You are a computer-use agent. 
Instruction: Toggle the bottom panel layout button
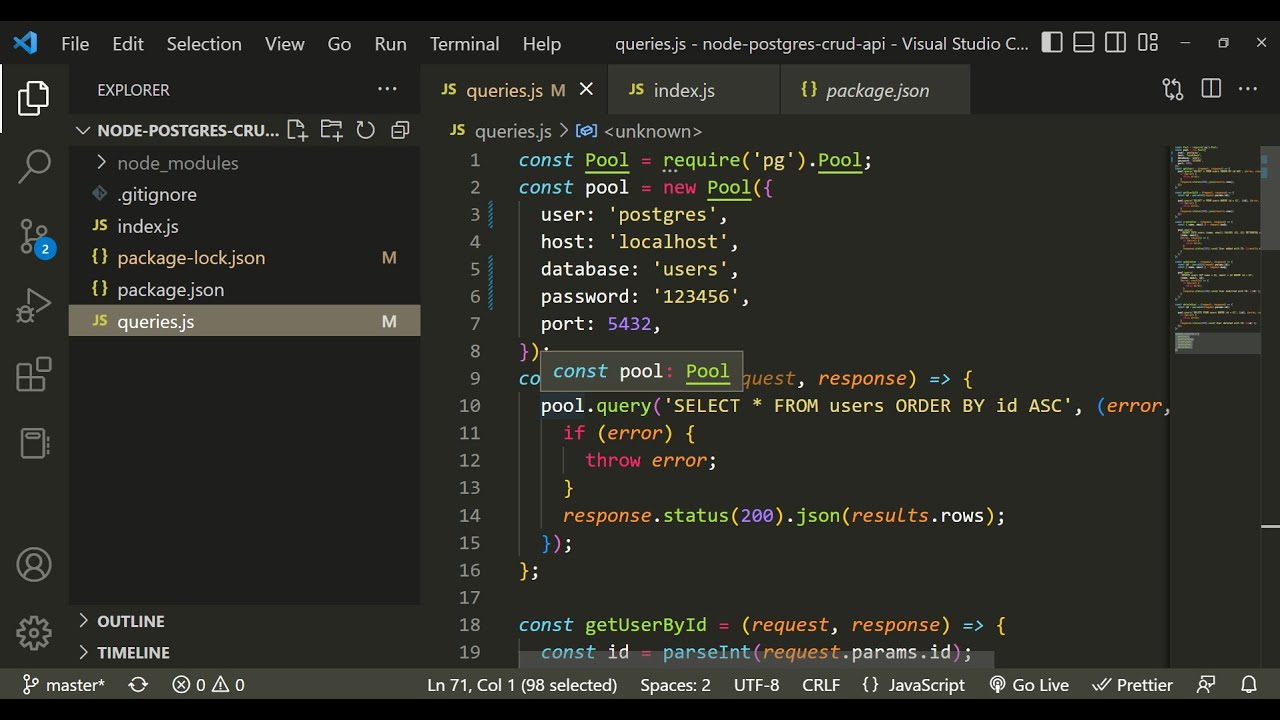click(1084, 43)
